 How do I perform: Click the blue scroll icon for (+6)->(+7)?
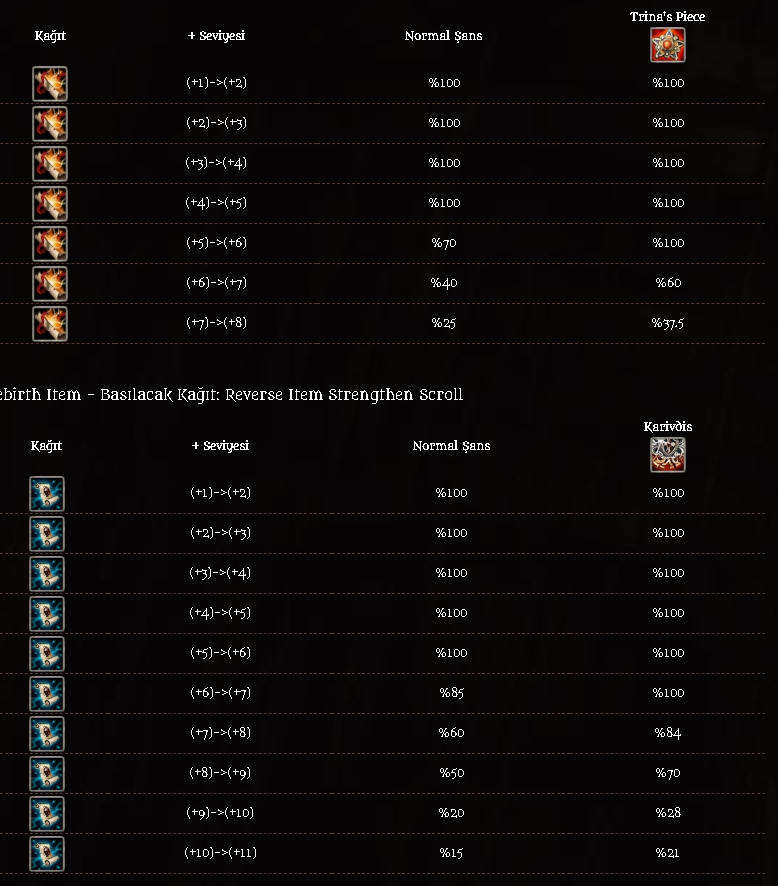(x=47, y=694)
